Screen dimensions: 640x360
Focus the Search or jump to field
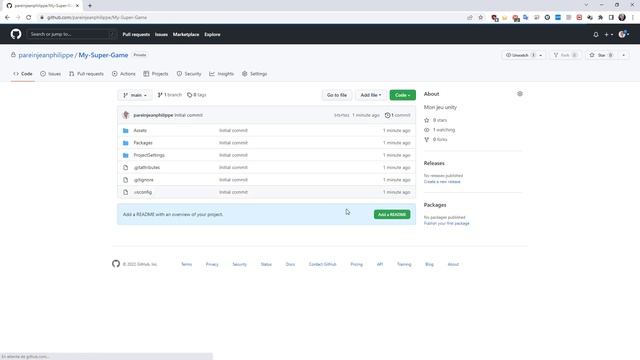click(72, 34)
